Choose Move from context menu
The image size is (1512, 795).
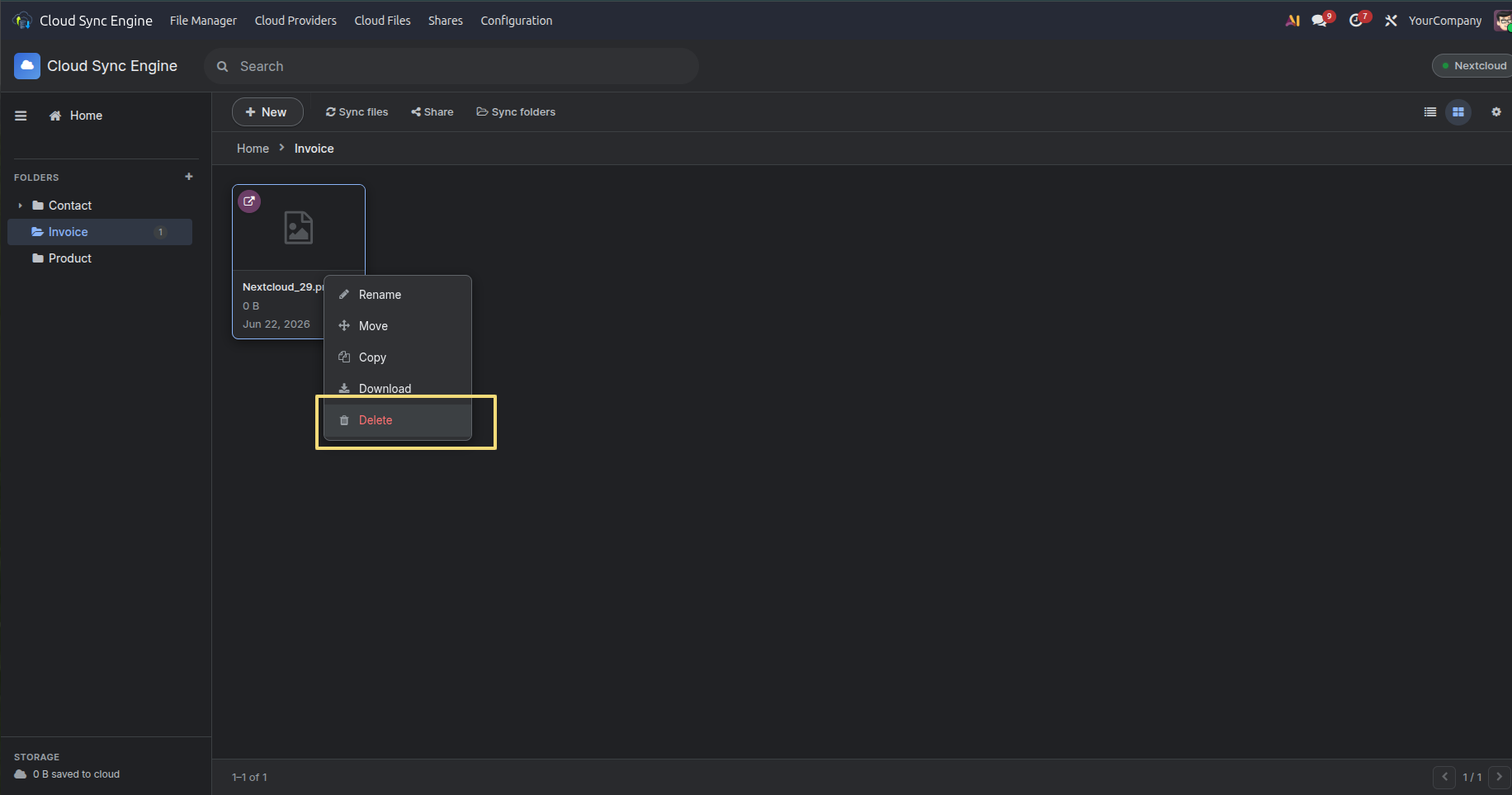pyautogui.click(x=398, y=326)
